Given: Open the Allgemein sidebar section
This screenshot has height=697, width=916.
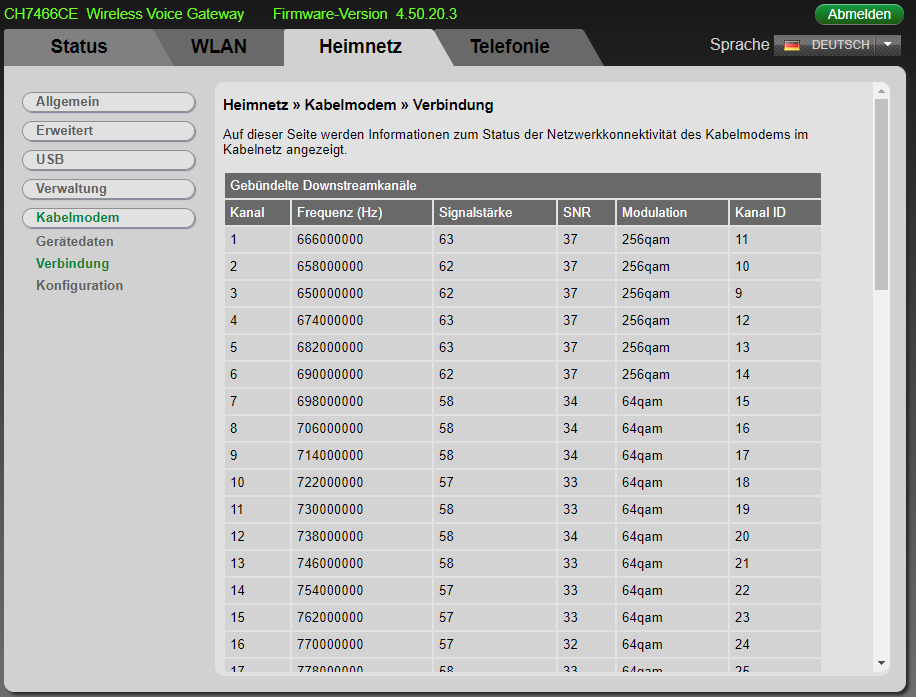Looking at the screenshot, I should (x=109, y=102).
